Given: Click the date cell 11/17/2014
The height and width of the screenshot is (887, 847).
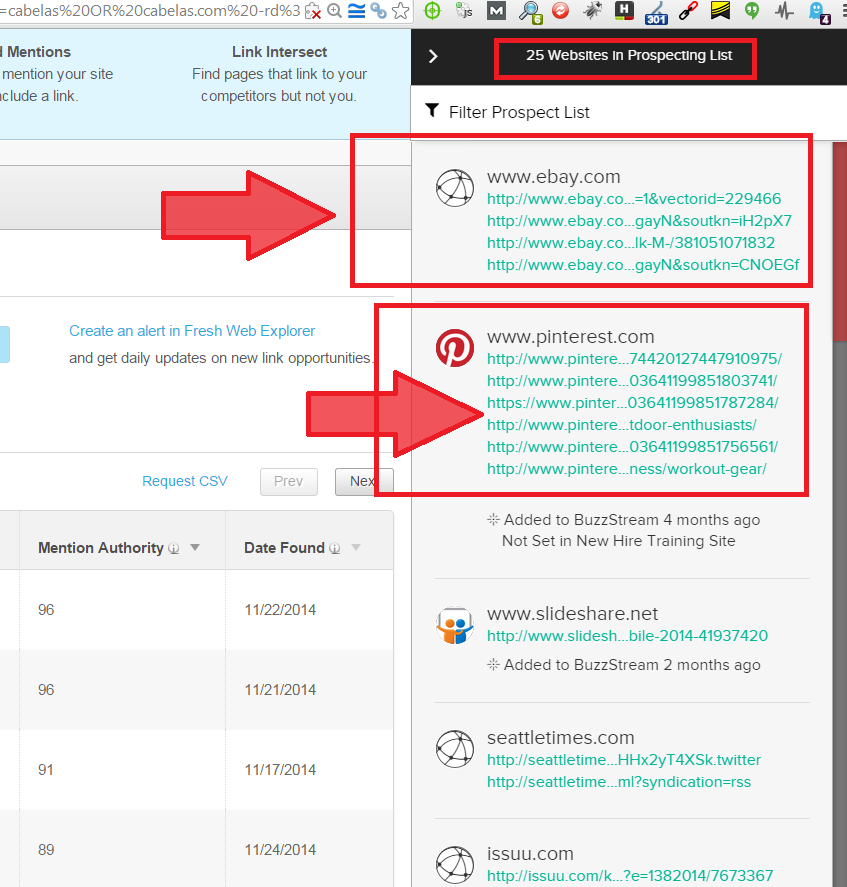Looking at the screenshot, I should (x=280, y=770).
